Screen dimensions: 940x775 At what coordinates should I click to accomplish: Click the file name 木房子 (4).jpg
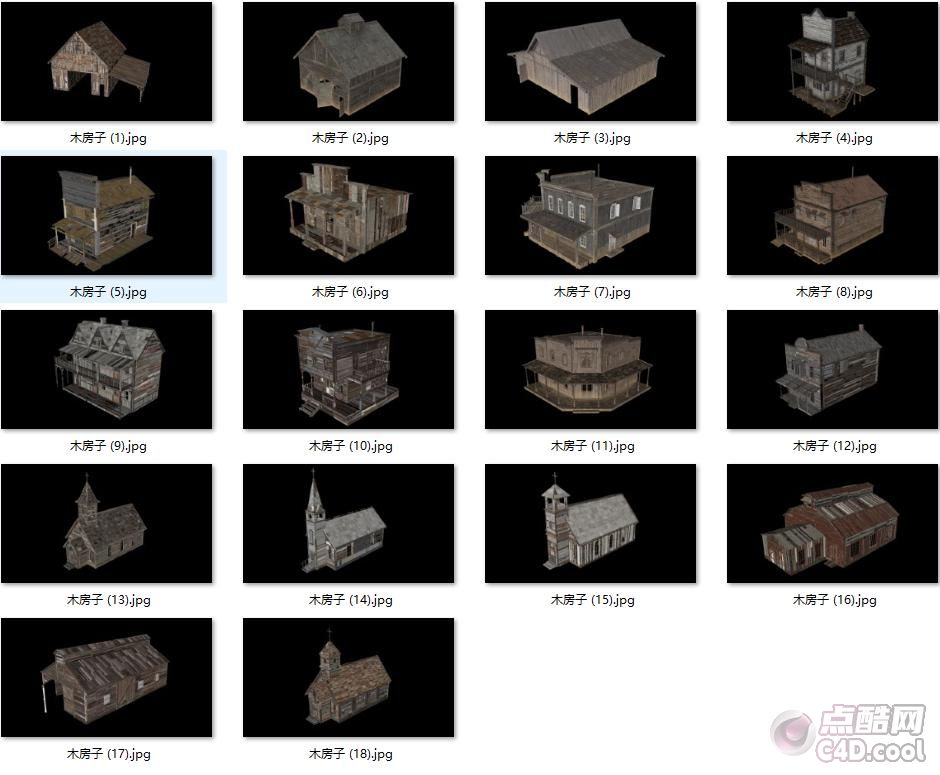click(834, 138)
